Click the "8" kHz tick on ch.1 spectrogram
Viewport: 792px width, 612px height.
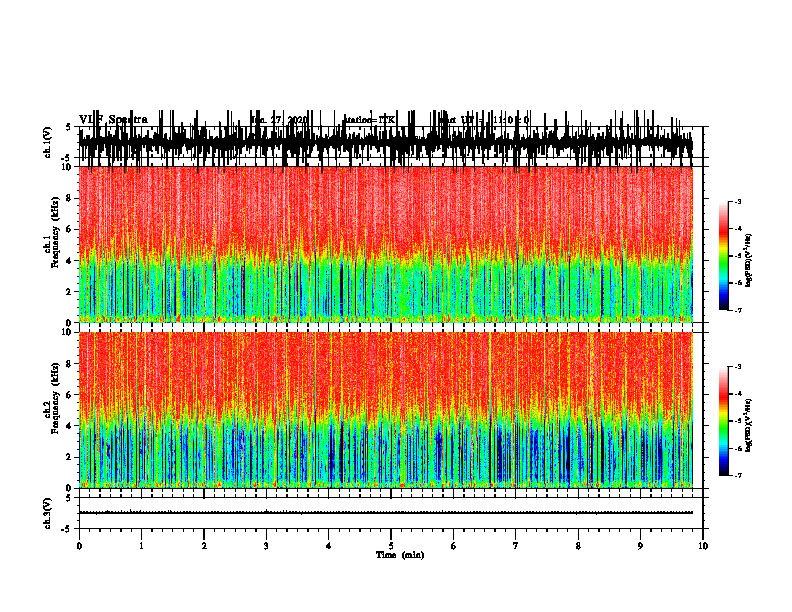[70, 198]
